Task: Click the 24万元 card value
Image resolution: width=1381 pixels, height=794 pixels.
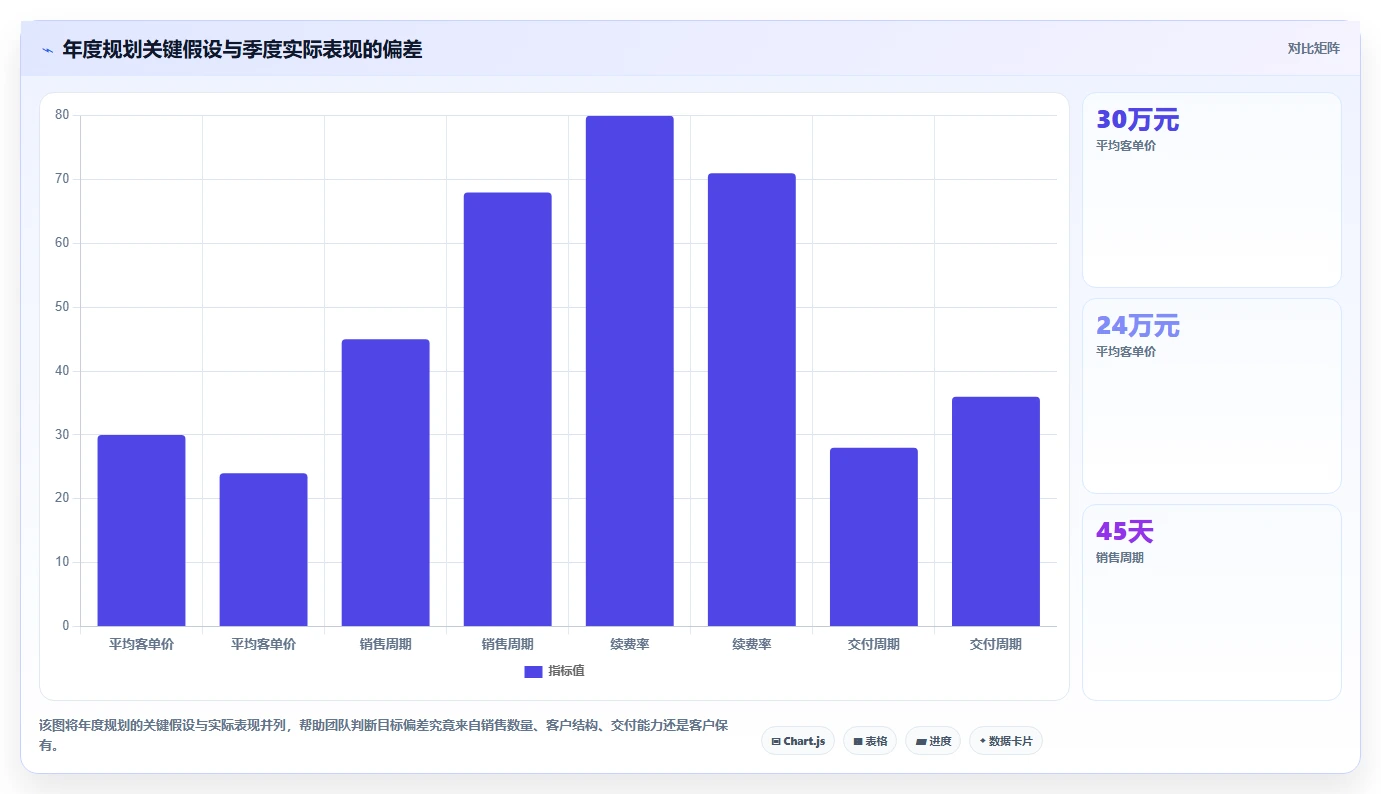Action: coord(1137,326)
